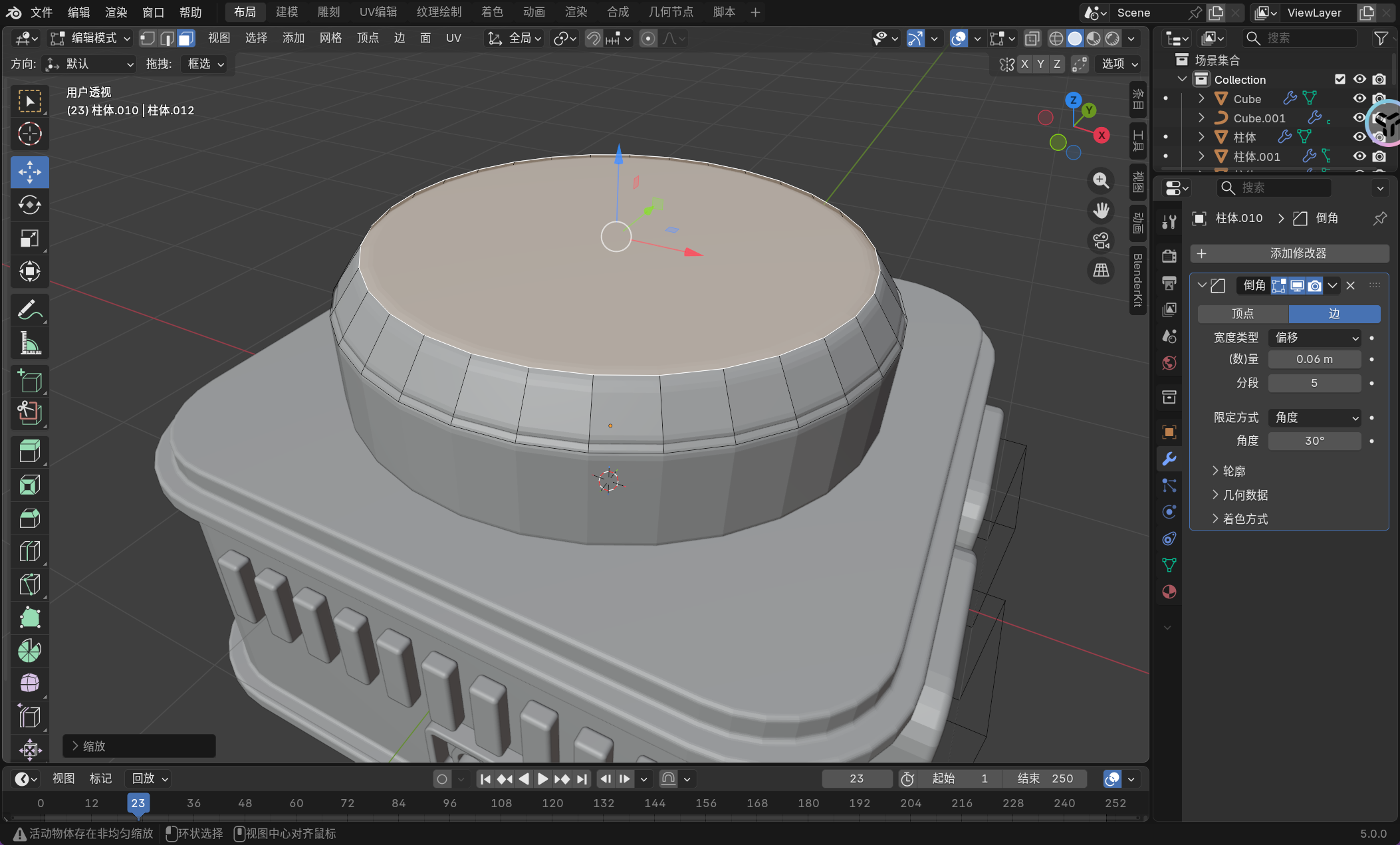Toggle camera view in viewport
This screenshot has width=1400, height=845.
click(x=1101, y=240)
